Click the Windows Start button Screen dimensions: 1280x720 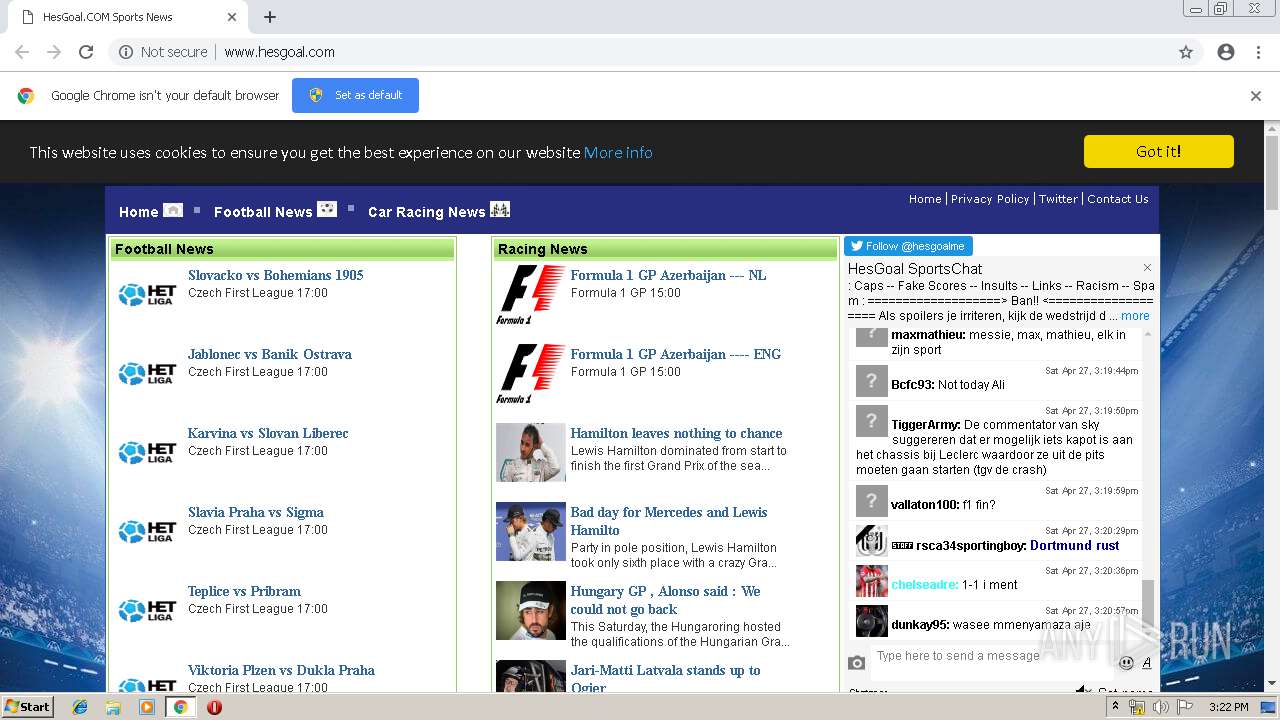(x=28, y=706)
